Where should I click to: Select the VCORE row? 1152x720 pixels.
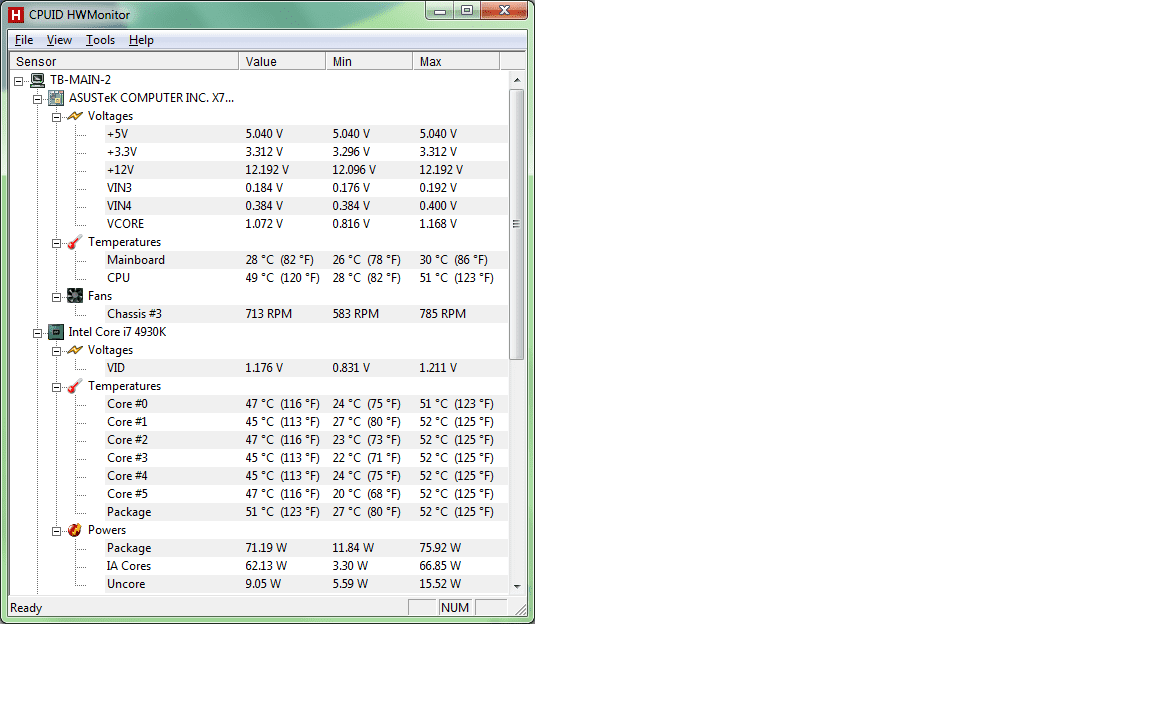(x=306, y=224)
